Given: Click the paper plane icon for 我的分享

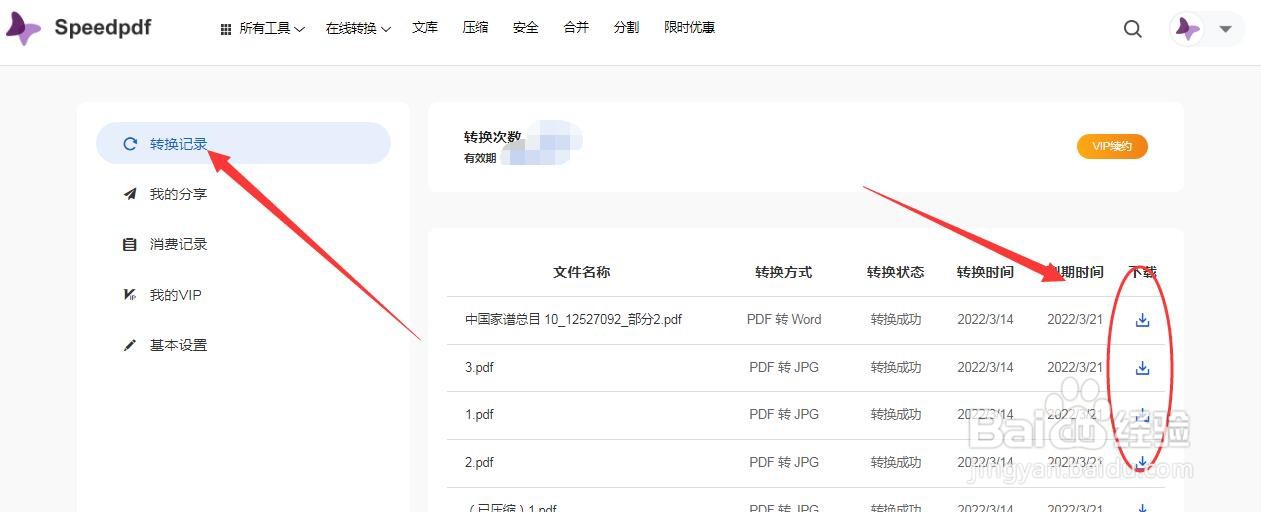Looking at the screenshot, I should [x=129, y=194].
